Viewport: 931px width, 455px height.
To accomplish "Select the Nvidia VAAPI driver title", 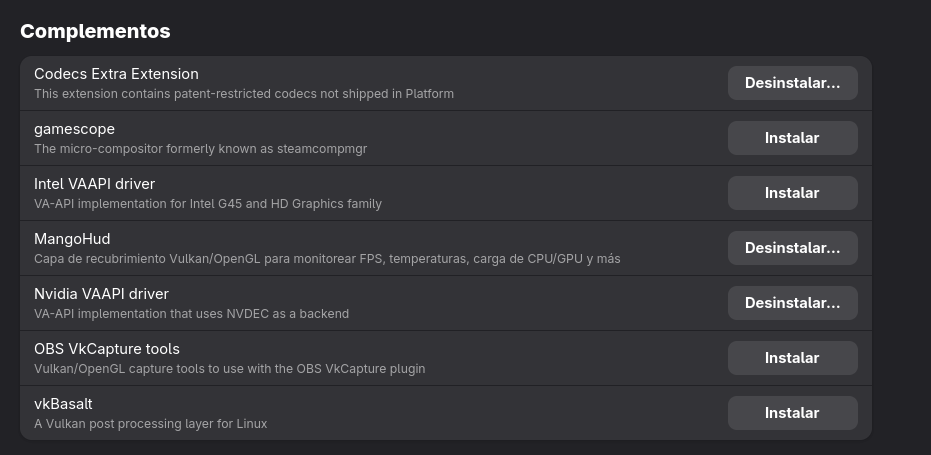I will click(101, 294).
